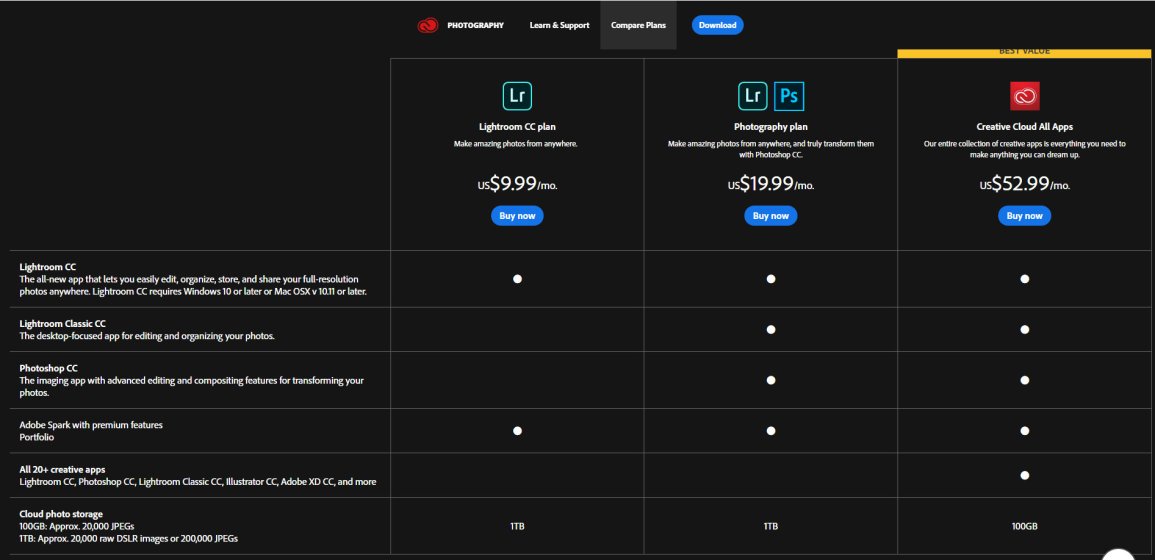This screenshot has width=1155, height=560.
Task: Click the Lightroom icon above Lightroom CC plan
Action: click(517, 96)
